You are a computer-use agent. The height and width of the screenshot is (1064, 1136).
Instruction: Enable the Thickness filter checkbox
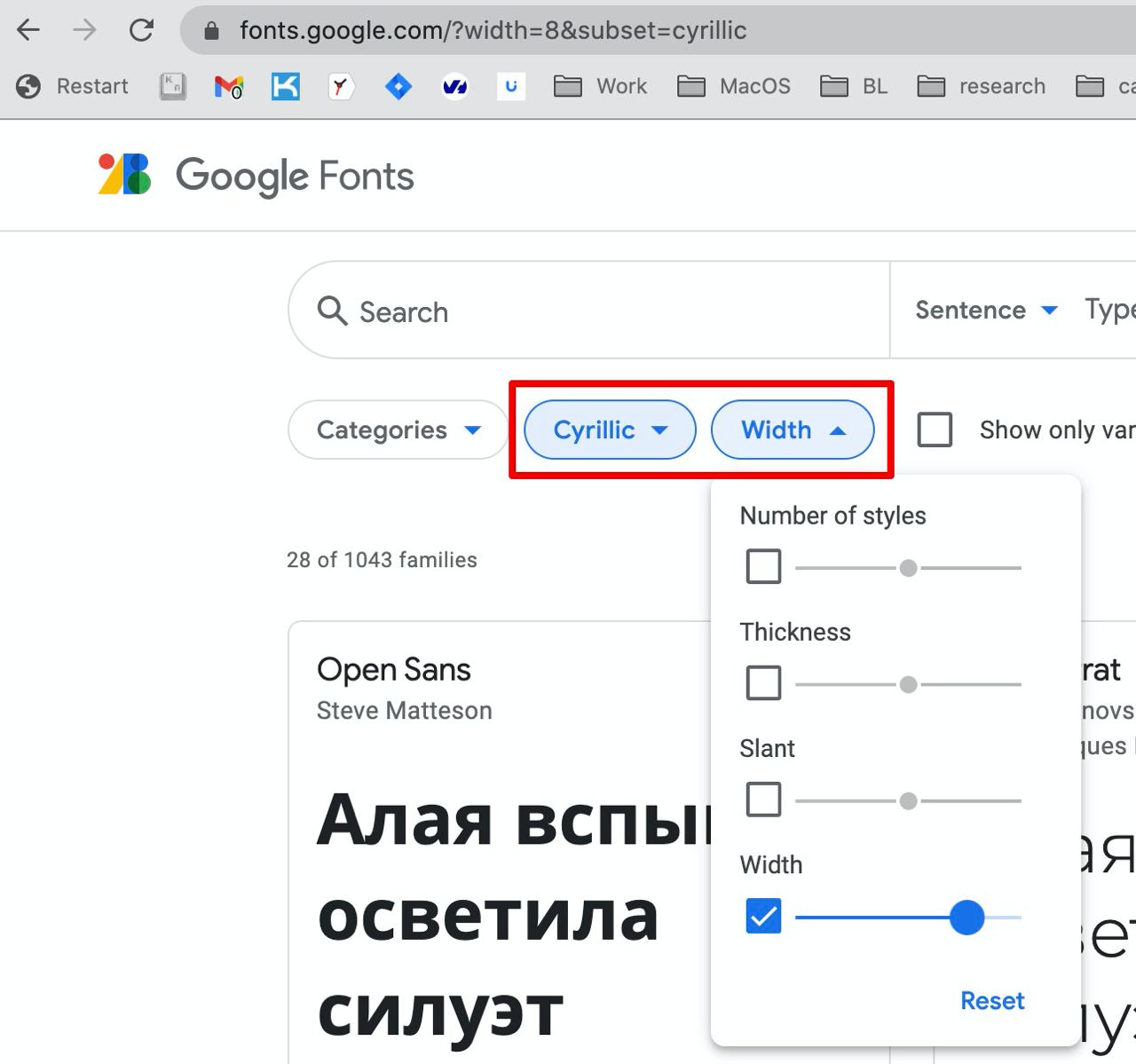tap(764, 683)
